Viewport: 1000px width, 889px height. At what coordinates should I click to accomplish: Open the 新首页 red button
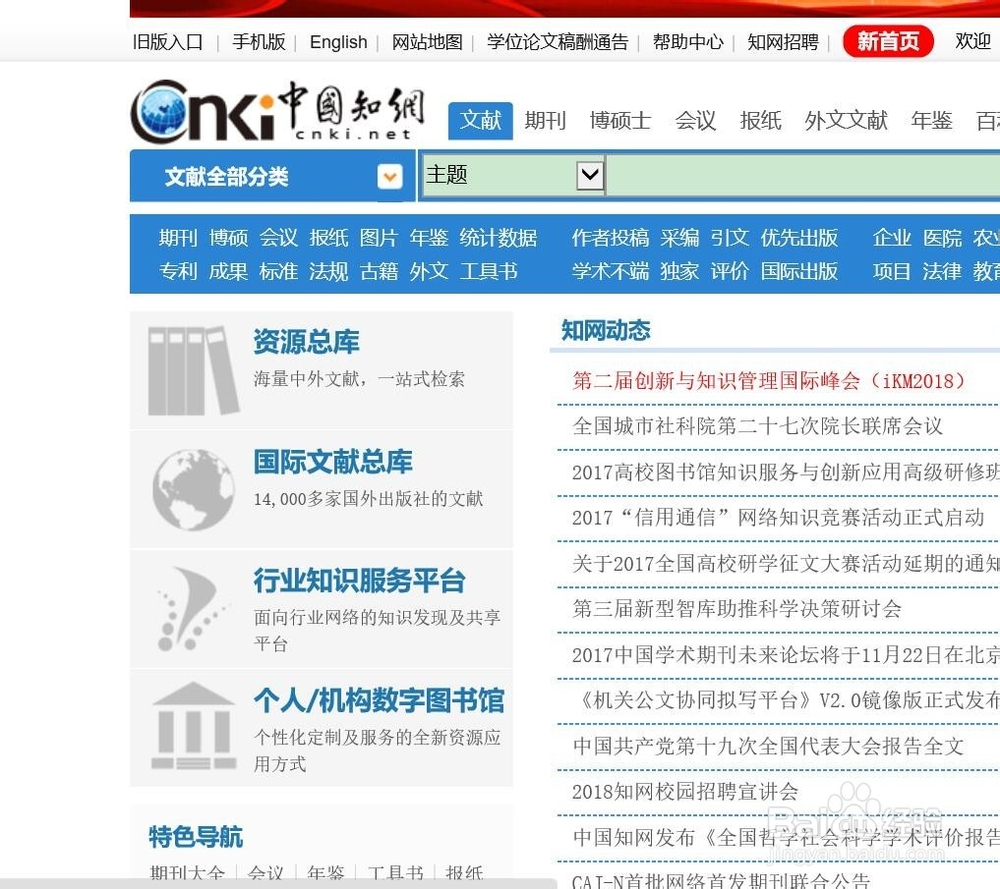tap(887, 42)
